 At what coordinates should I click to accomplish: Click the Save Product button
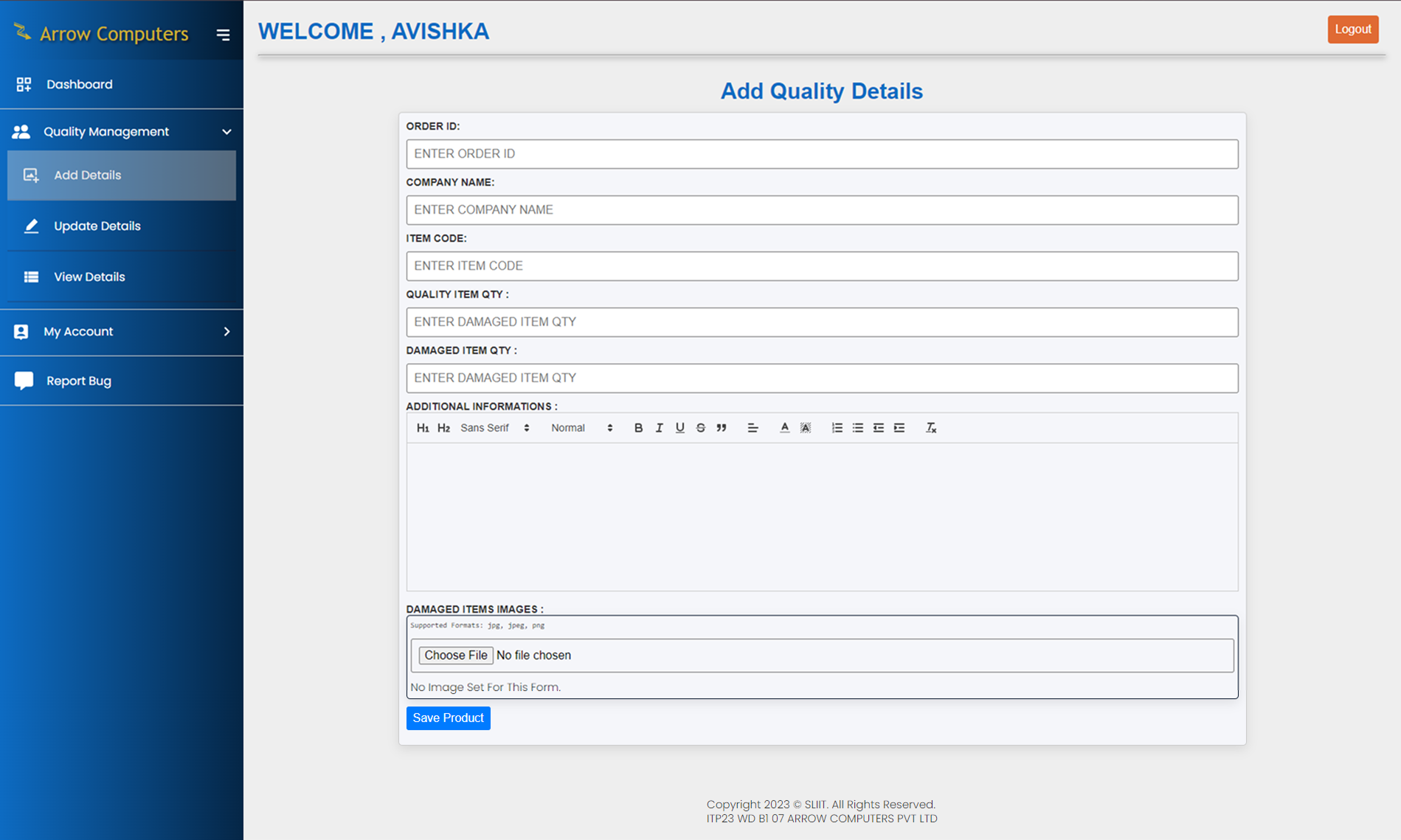coord(448,718)
